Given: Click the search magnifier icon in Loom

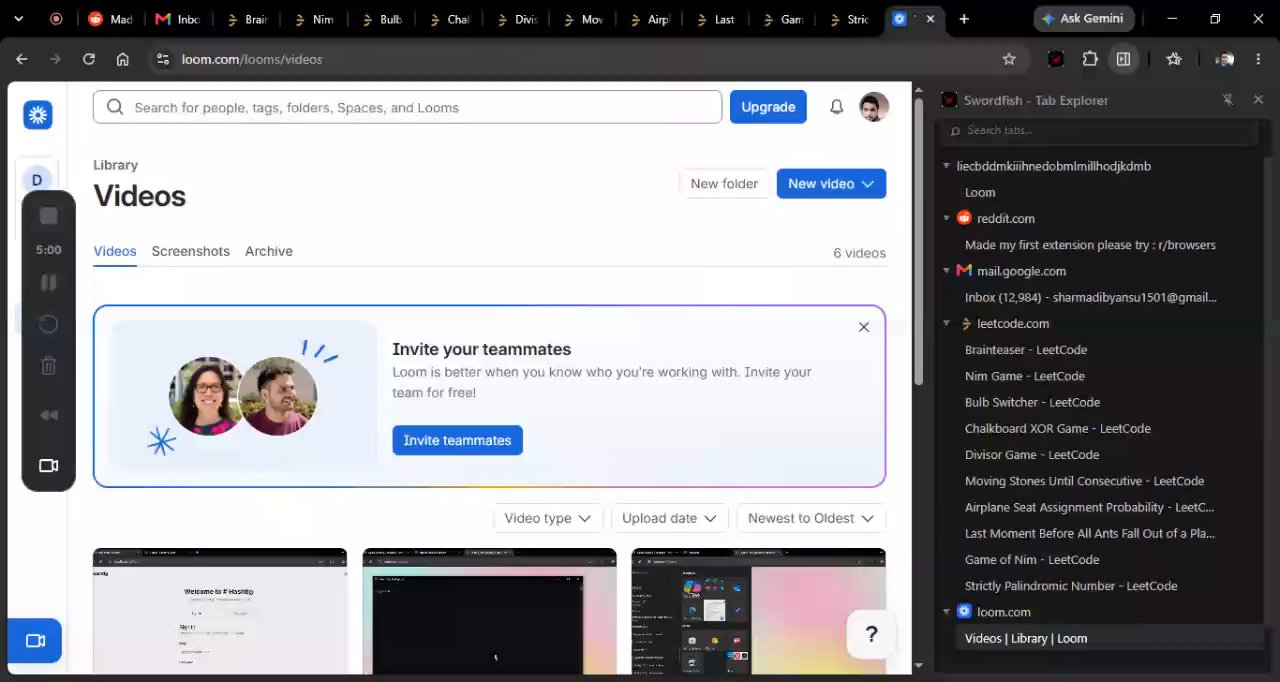Looking at the screenshot, I should pyautogui.click(x=115, y=107).
